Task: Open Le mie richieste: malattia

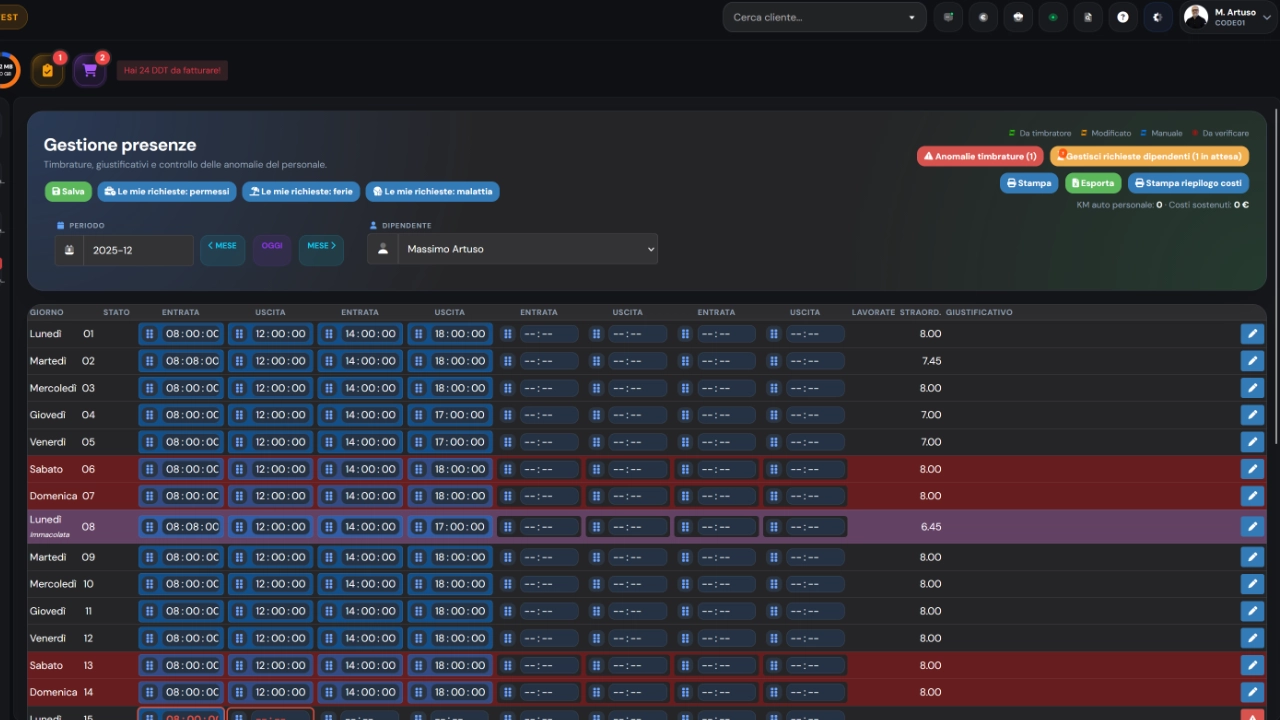Action: click(x=432, y=191)
